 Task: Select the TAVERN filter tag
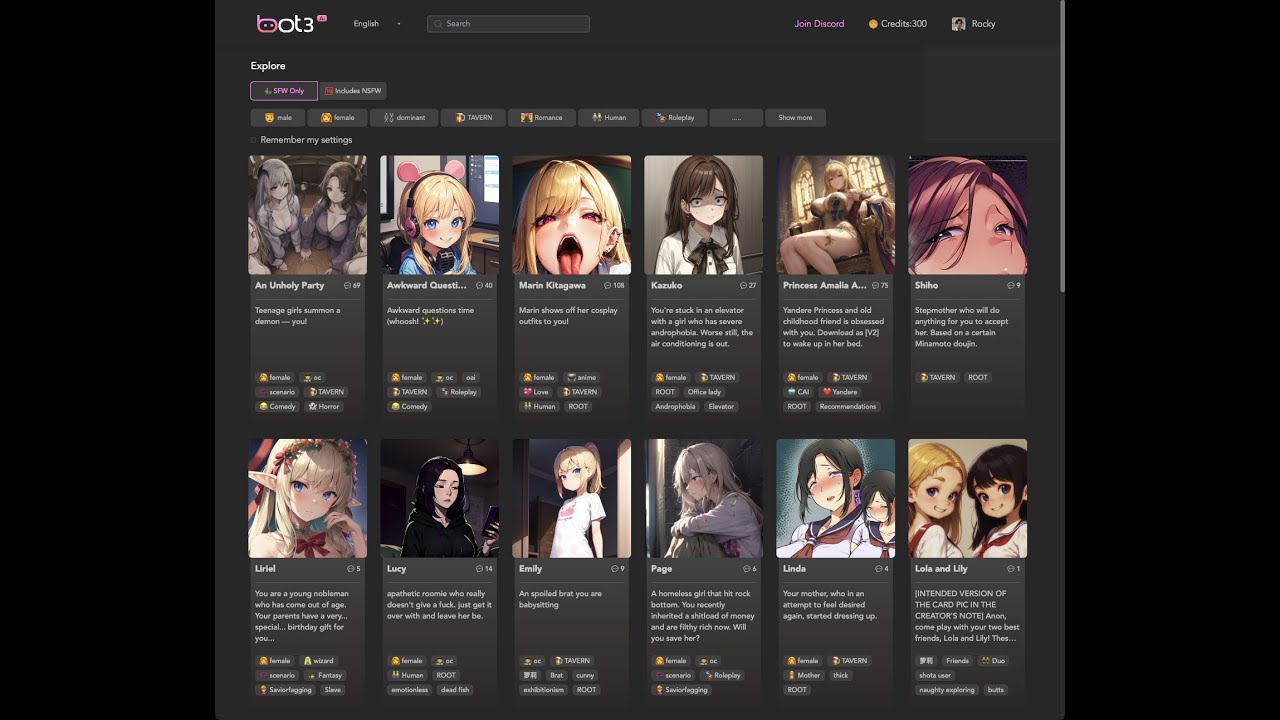point(472,118)
